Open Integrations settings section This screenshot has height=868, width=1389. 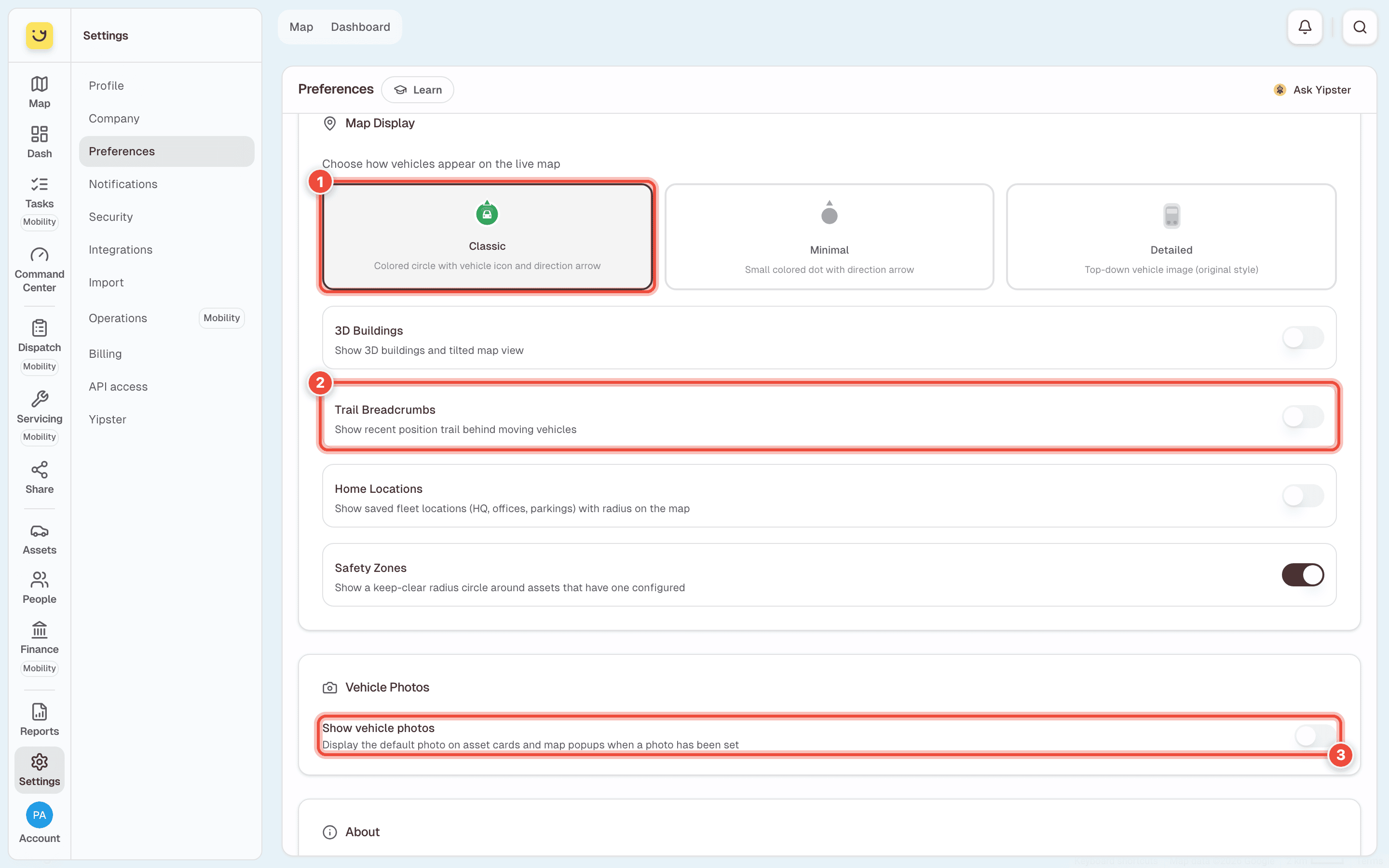166,249
